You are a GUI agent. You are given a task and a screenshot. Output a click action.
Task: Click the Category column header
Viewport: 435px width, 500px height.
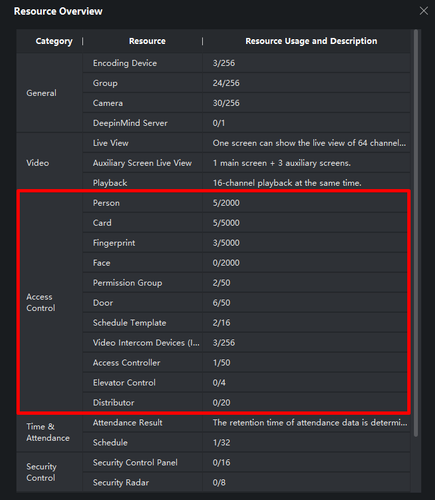coord(54,41)
